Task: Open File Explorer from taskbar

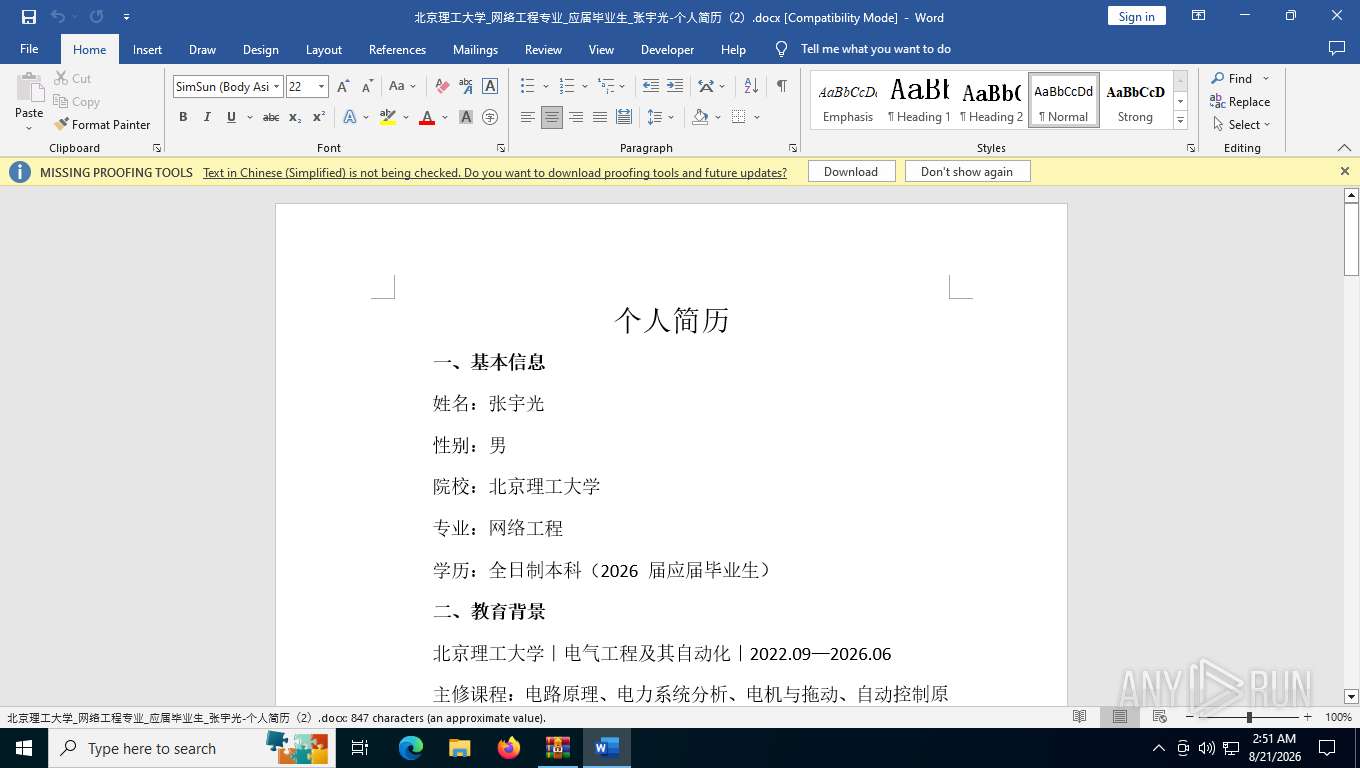Action: [x=459, y=748]
